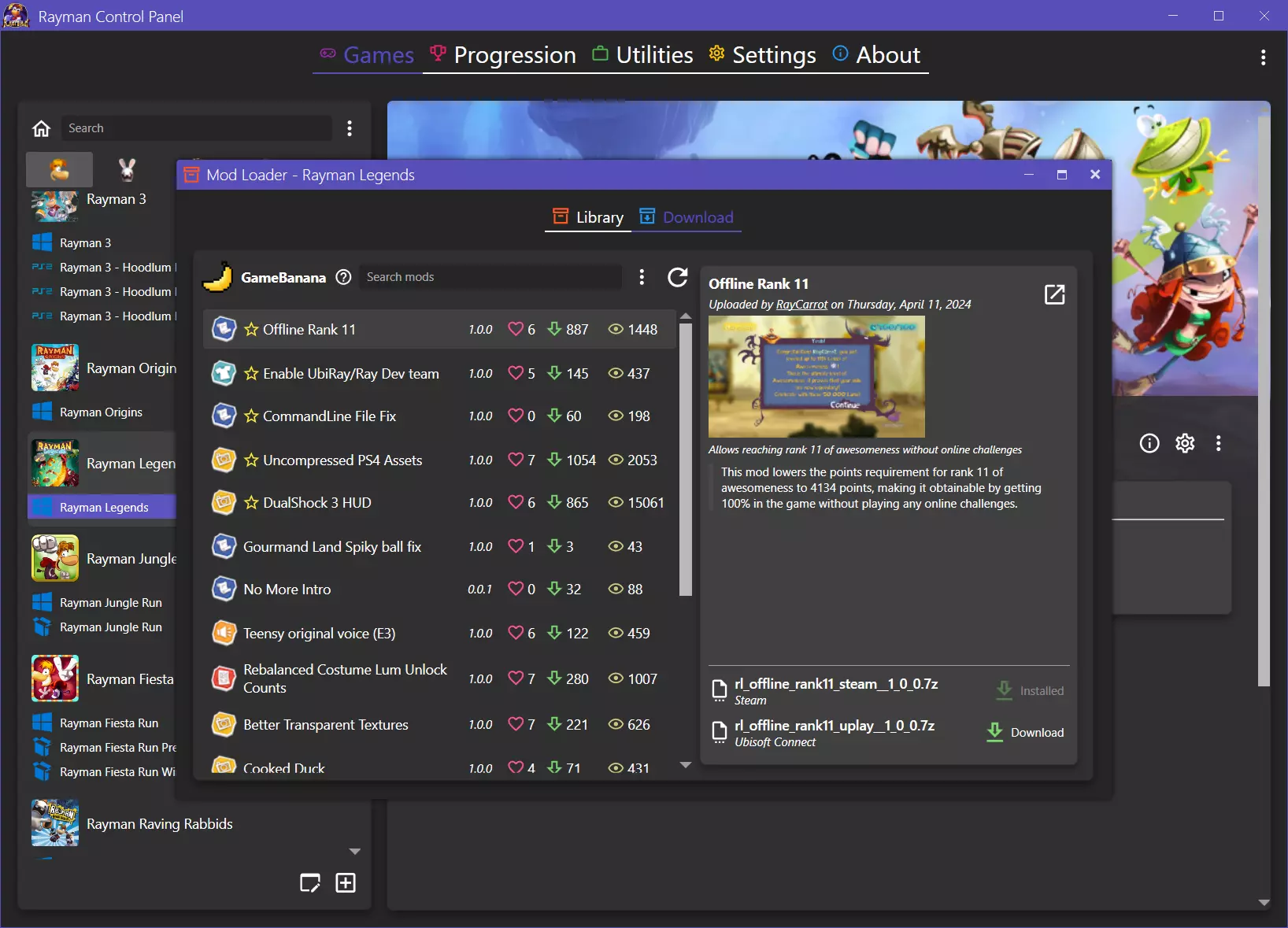Click the rl_offline_rank11_steam file icon
Viewport: 1288px width, 928px height.
[x=719, y=690]
